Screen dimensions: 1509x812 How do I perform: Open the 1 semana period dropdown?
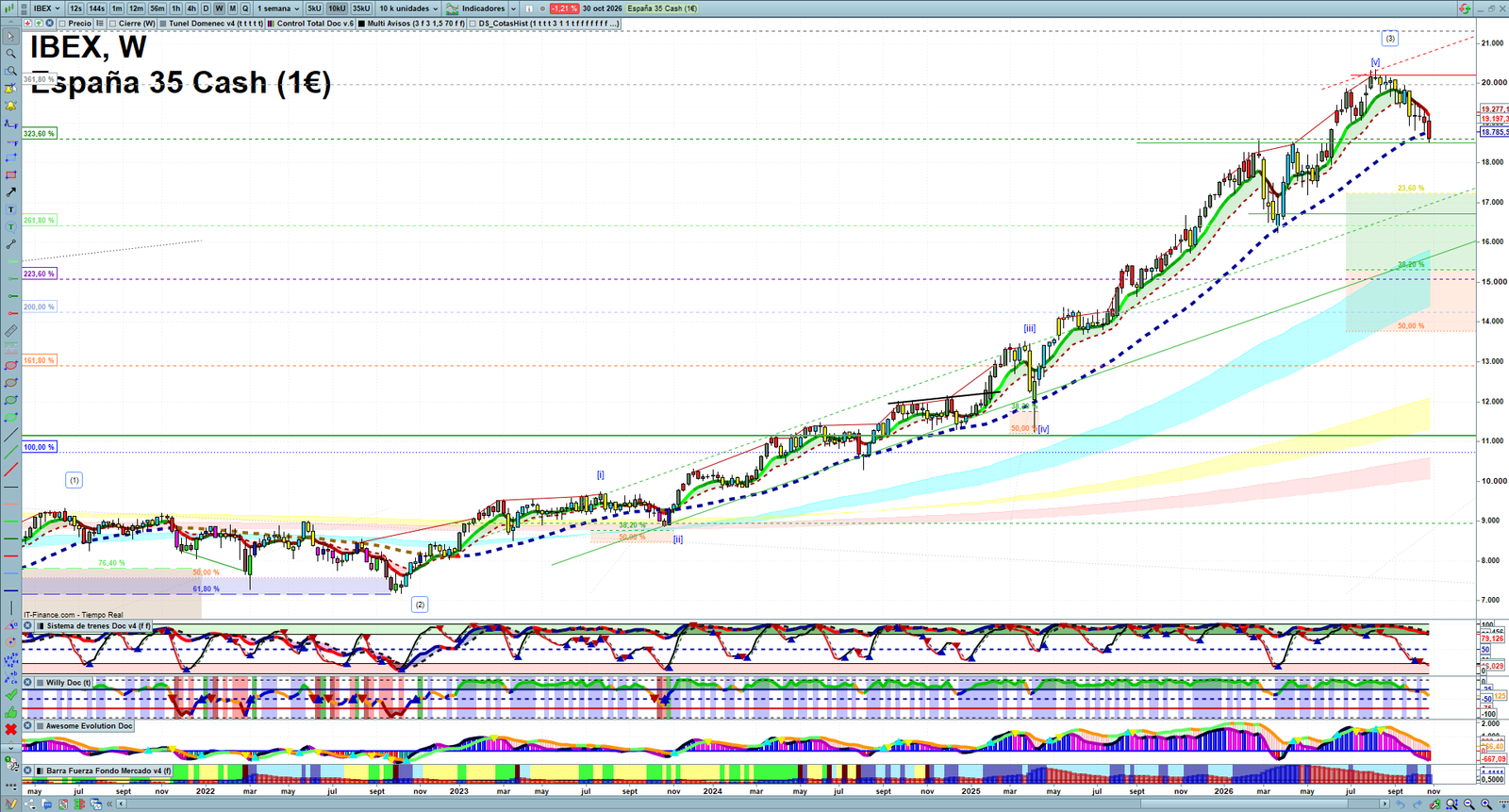pos(278,8)
